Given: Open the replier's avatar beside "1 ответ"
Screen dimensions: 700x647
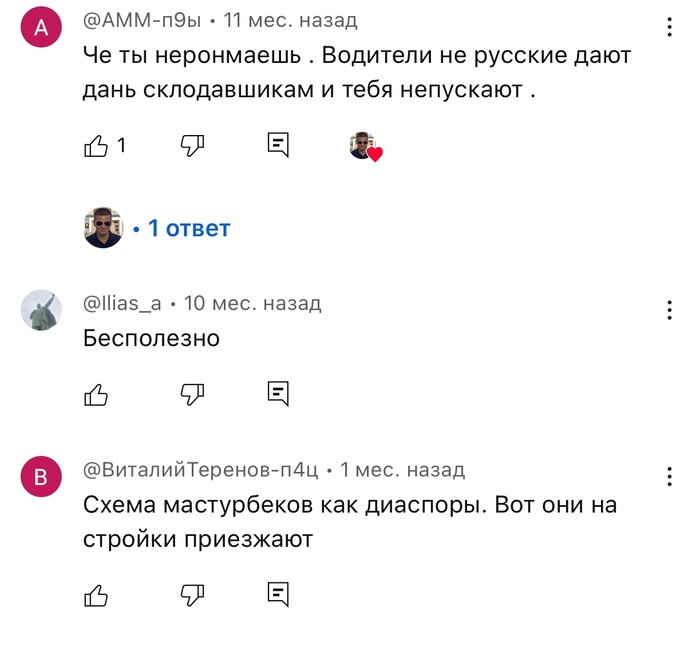Looking at the screenshot, I should (x=102, y=228).
